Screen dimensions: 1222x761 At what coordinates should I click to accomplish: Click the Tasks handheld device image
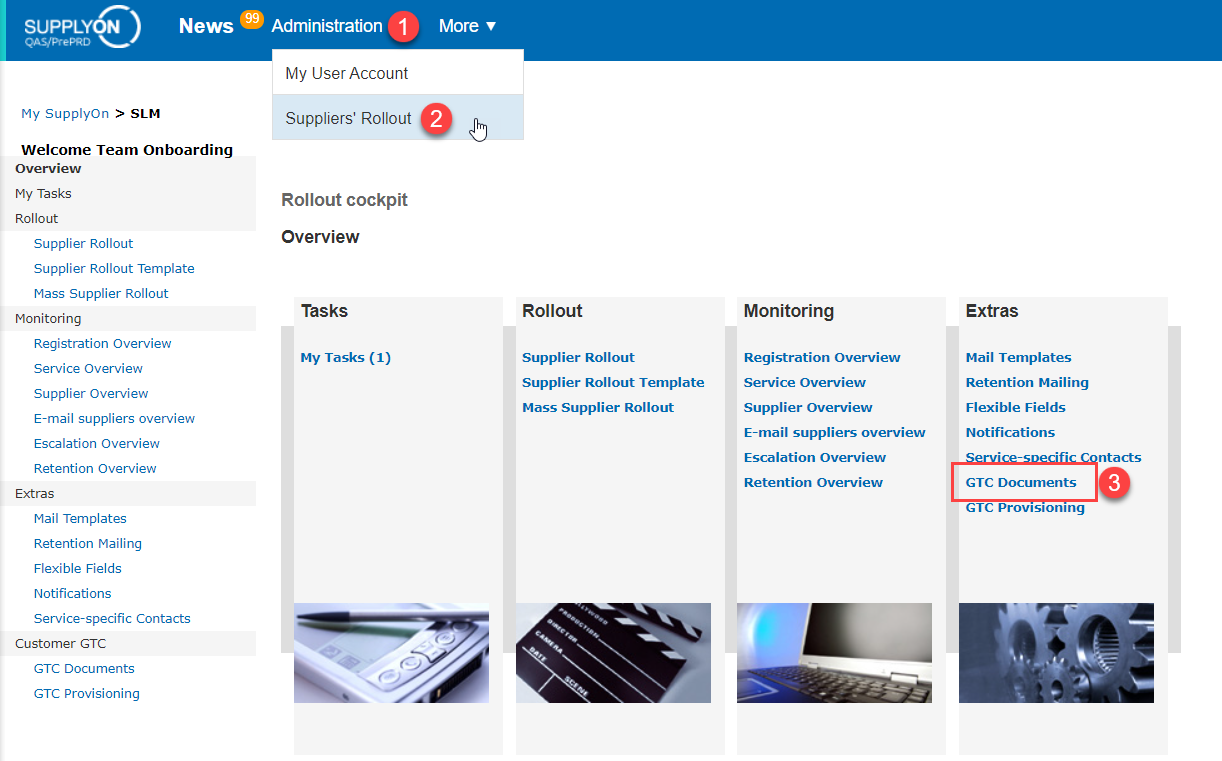(391, 653)
